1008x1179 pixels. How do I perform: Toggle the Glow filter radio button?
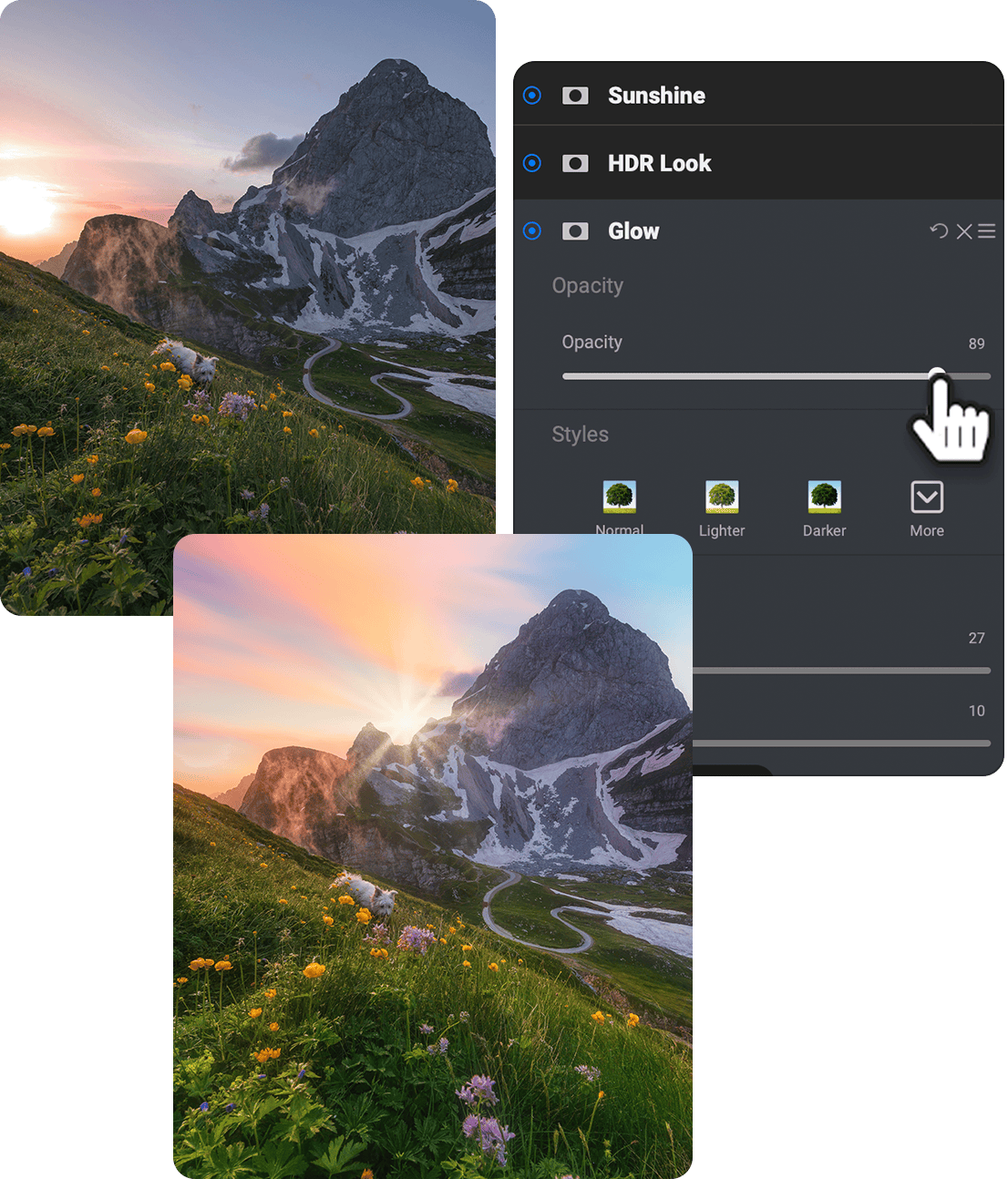[532, 231]
